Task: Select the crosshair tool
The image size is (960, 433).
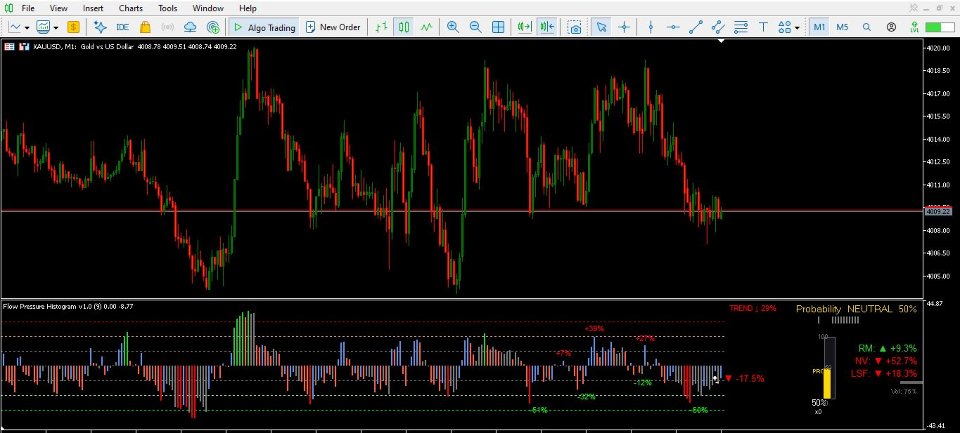Action: pyautogui.click(x=624, y=28)
